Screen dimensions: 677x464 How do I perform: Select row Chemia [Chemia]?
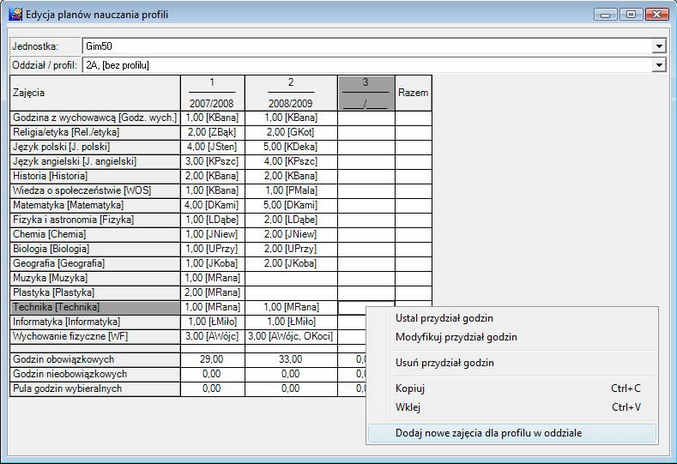(x=95, y=235)
